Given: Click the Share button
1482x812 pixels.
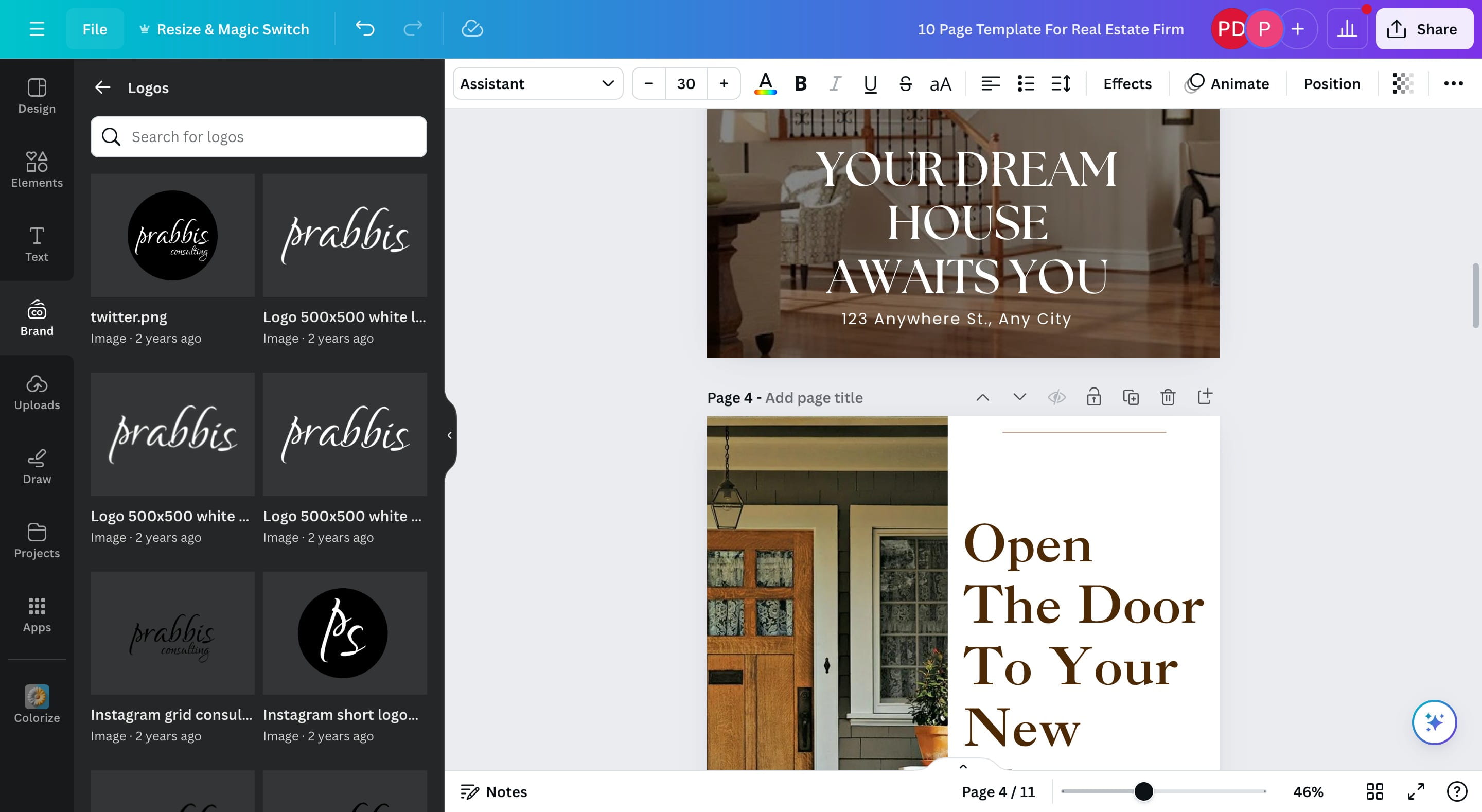Looking at the screenshot, I should 1424,29.
